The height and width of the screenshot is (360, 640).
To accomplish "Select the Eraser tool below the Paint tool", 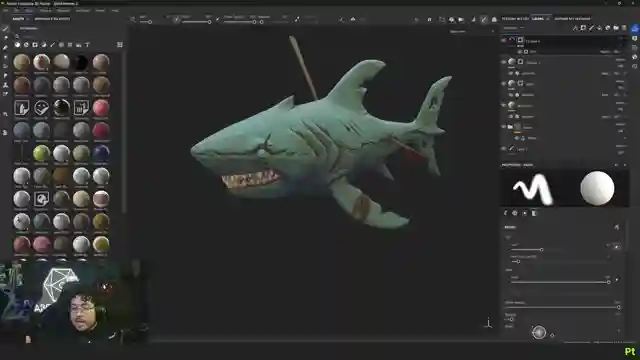I will tap(5, 38).
